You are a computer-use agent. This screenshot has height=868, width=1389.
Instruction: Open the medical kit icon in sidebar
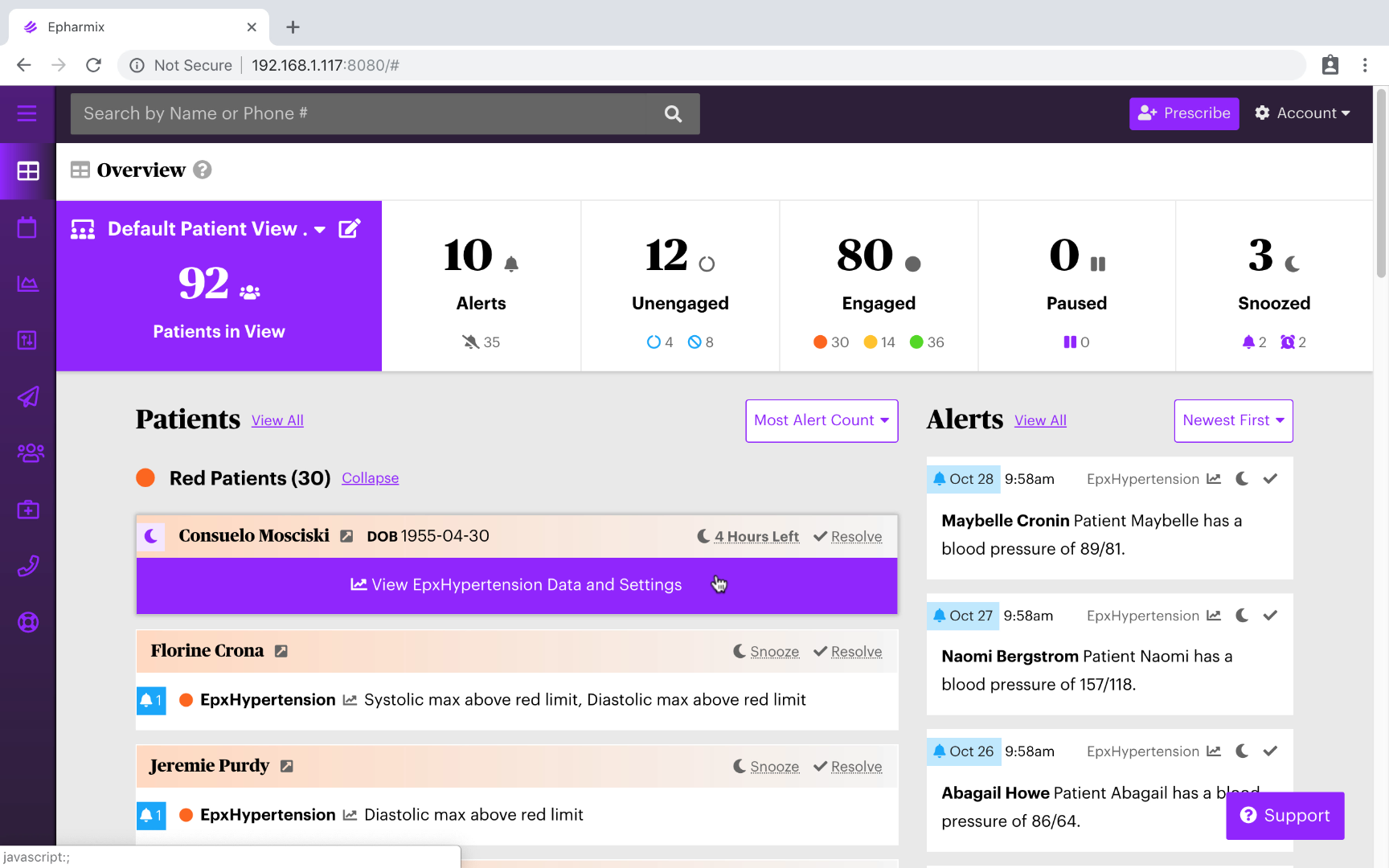(x=28, y=510)
